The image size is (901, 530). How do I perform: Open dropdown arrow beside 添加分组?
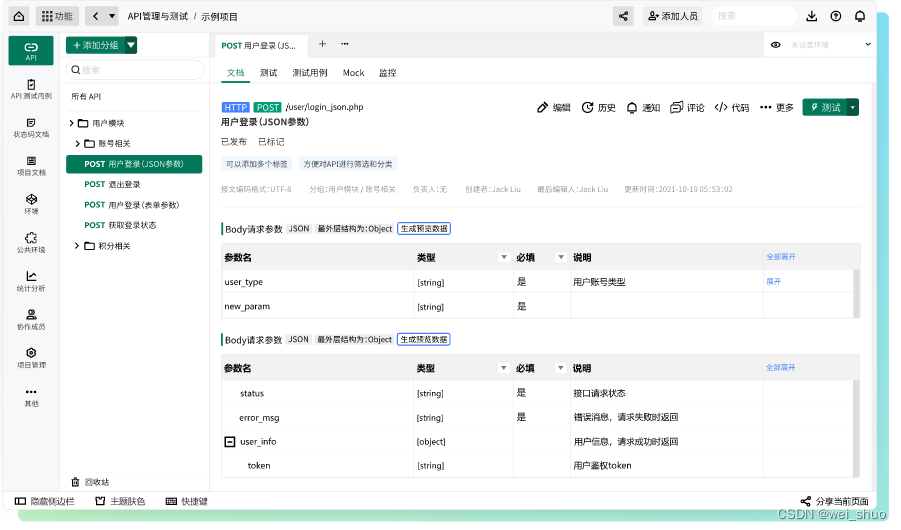click(131, 45)
